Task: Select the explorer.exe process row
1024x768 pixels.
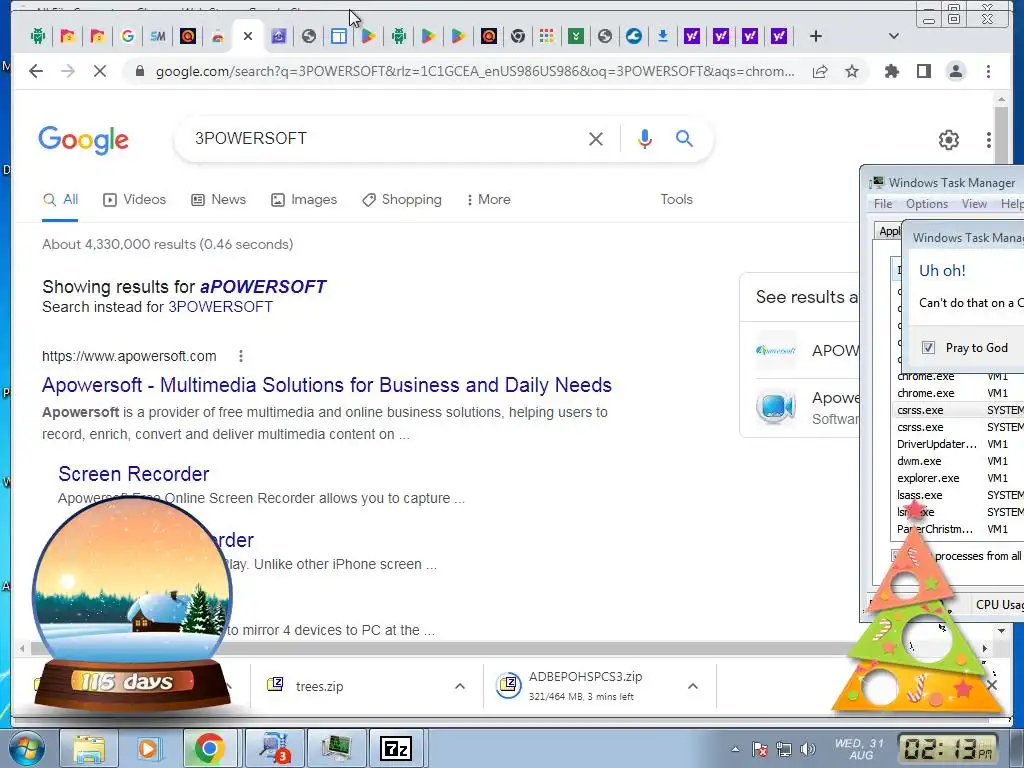Action: coord(957,478)
